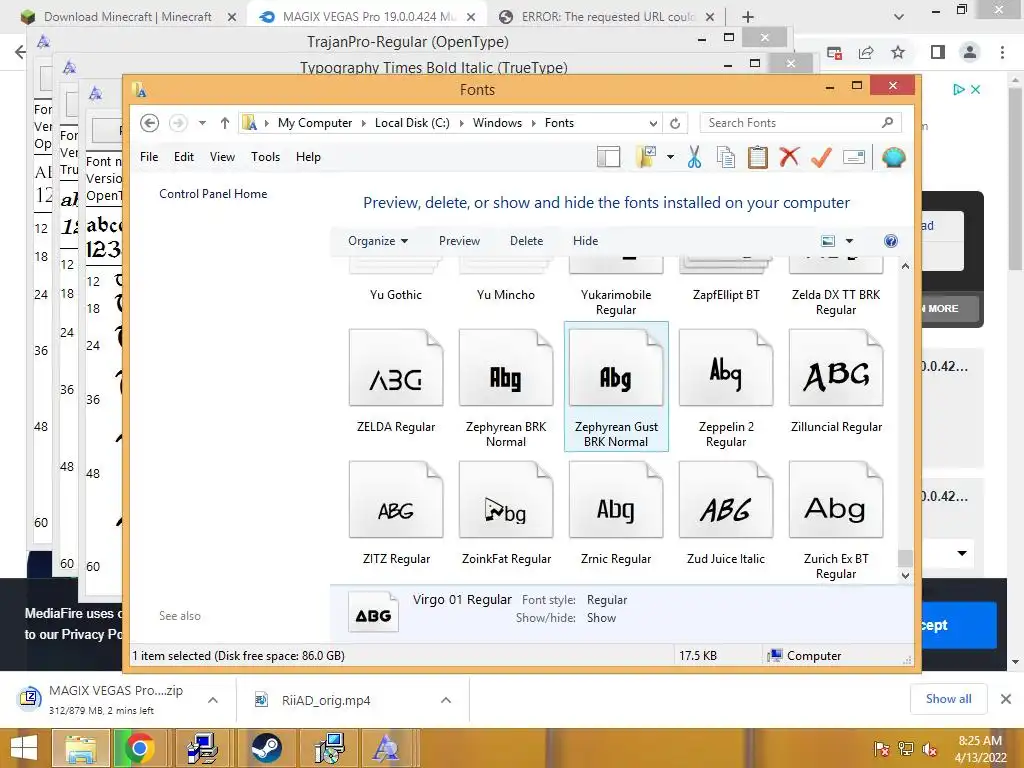Click the Fonts list scrollbar up arrow
The width and height of the screenshot is (1024, 768).
(x=905, y=266)
